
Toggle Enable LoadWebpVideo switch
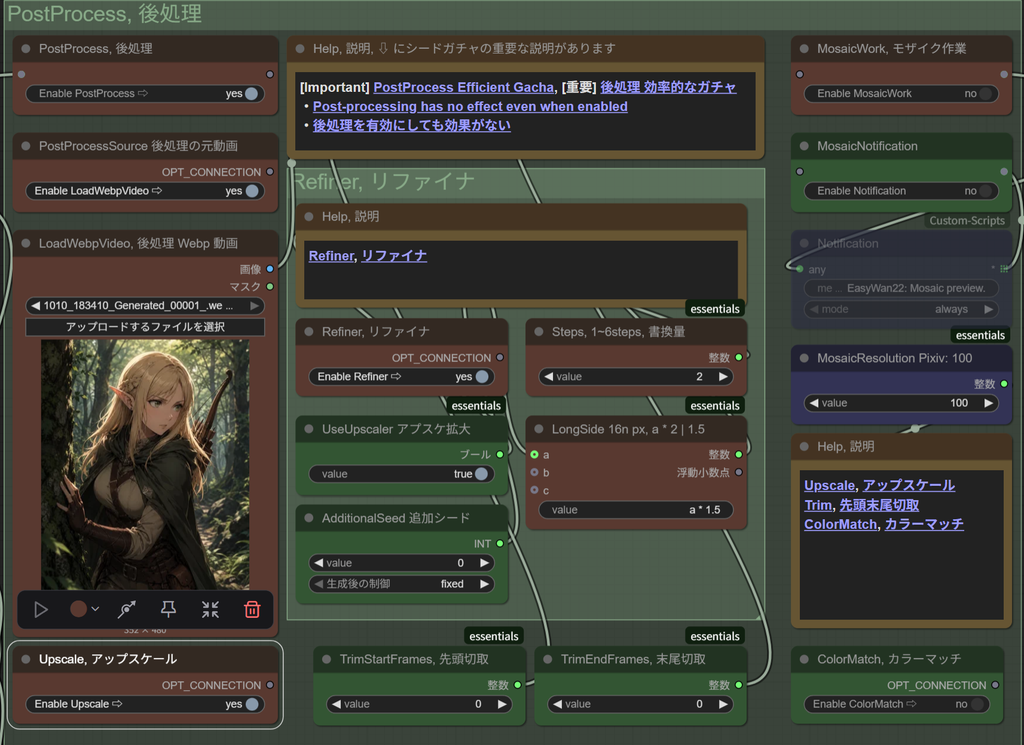click(x=251, y=191)
